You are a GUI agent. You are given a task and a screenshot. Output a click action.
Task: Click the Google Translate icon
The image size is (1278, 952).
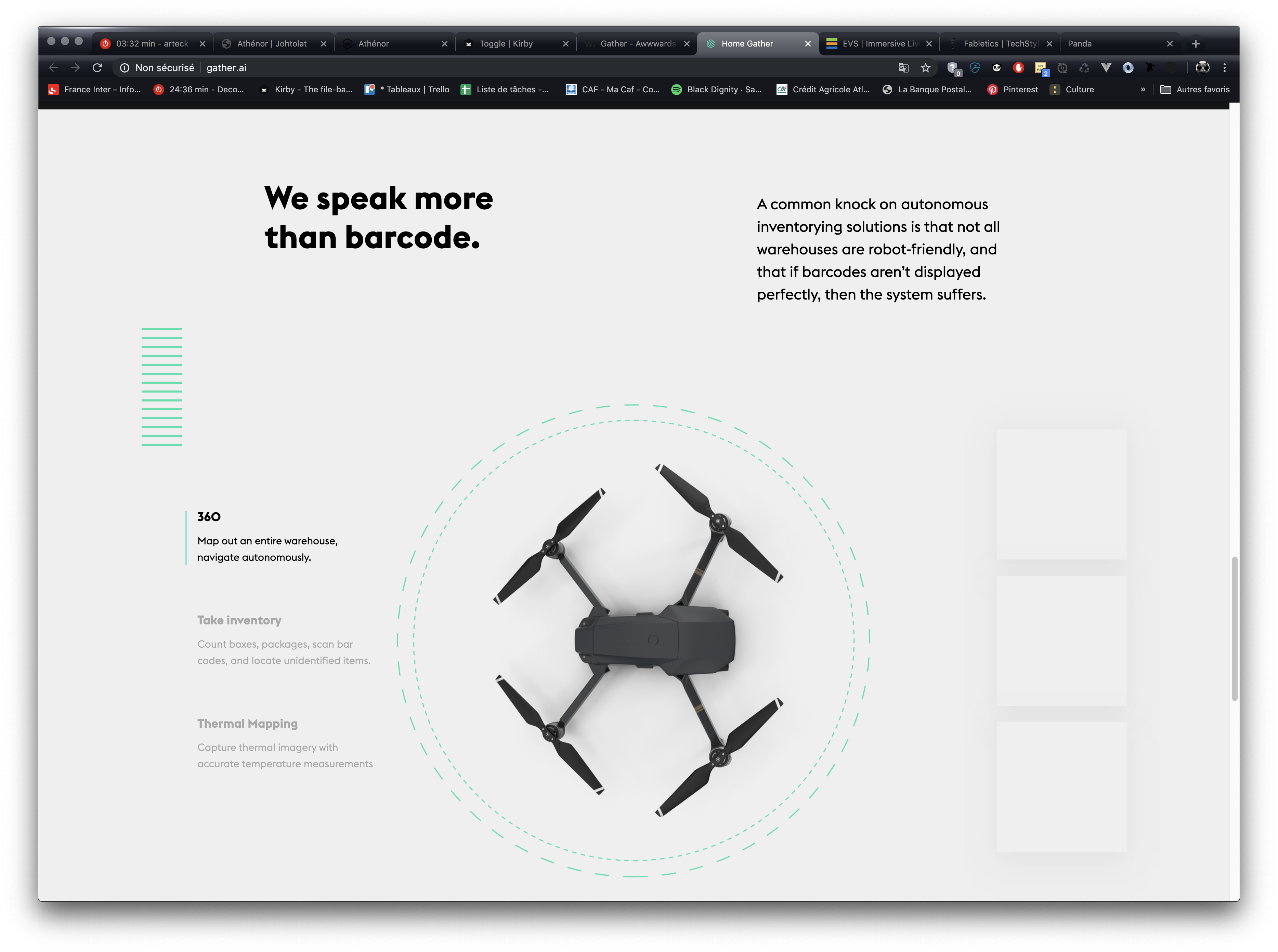904,67
